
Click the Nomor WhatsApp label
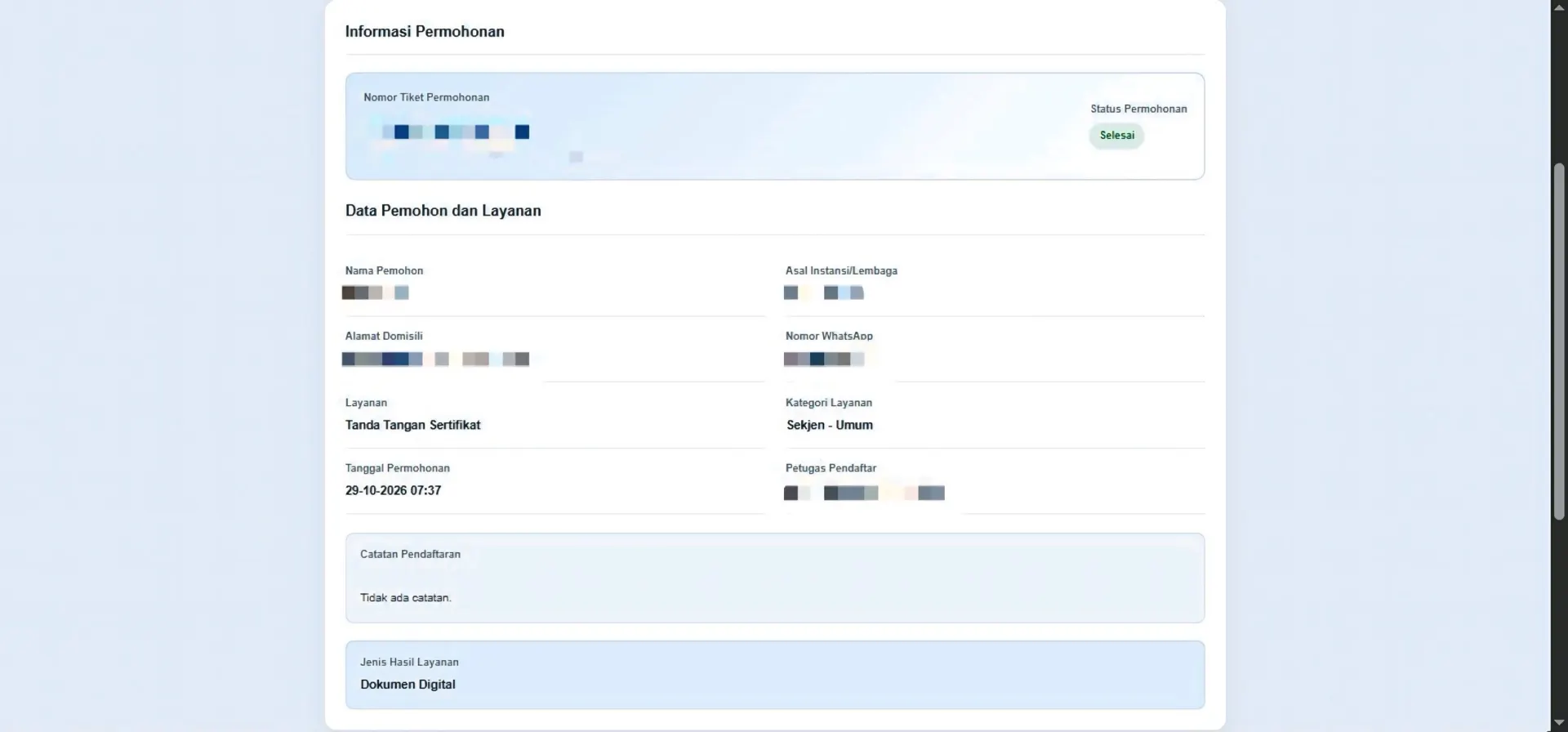(829, 336)
